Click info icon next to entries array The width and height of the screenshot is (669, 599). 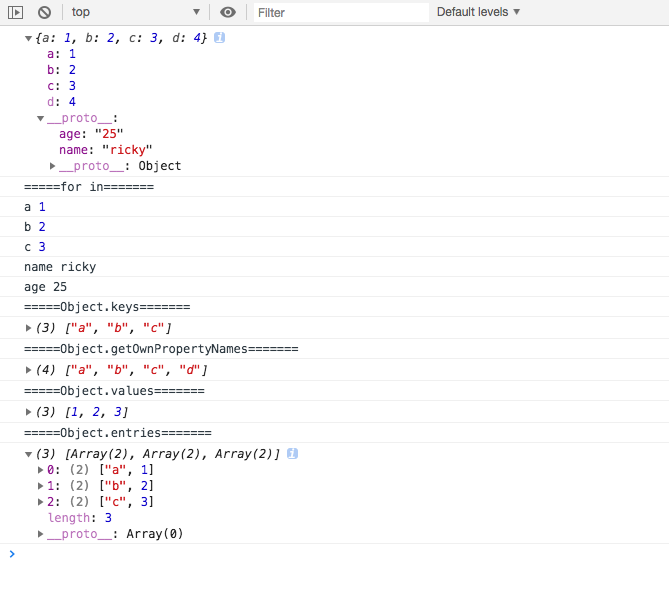tap(292, 454)
